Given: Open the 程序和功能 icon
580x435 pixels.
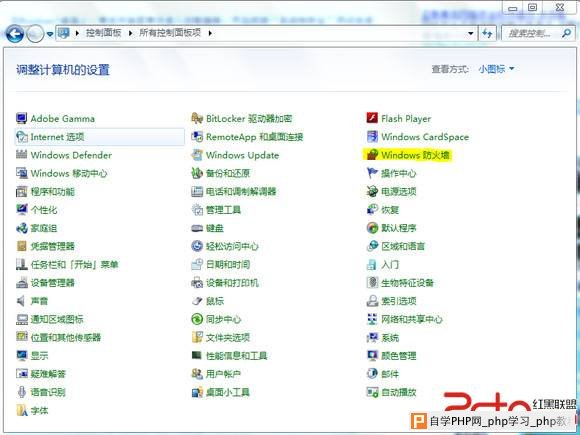Looking at the screenshot, I should coord(21,192).
